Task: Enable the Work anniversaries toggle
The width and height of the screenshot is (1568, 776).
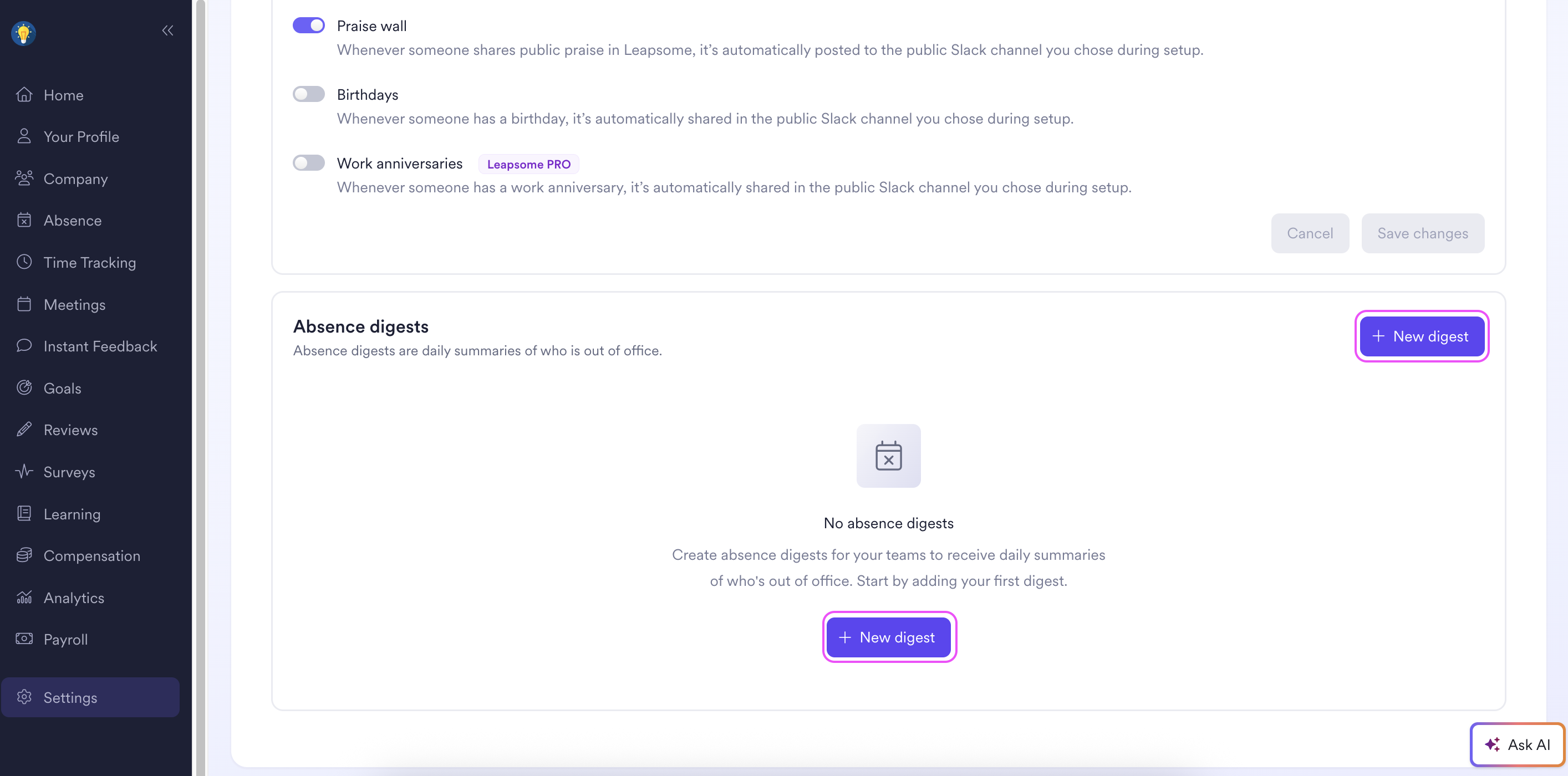Action: point(309,163)
